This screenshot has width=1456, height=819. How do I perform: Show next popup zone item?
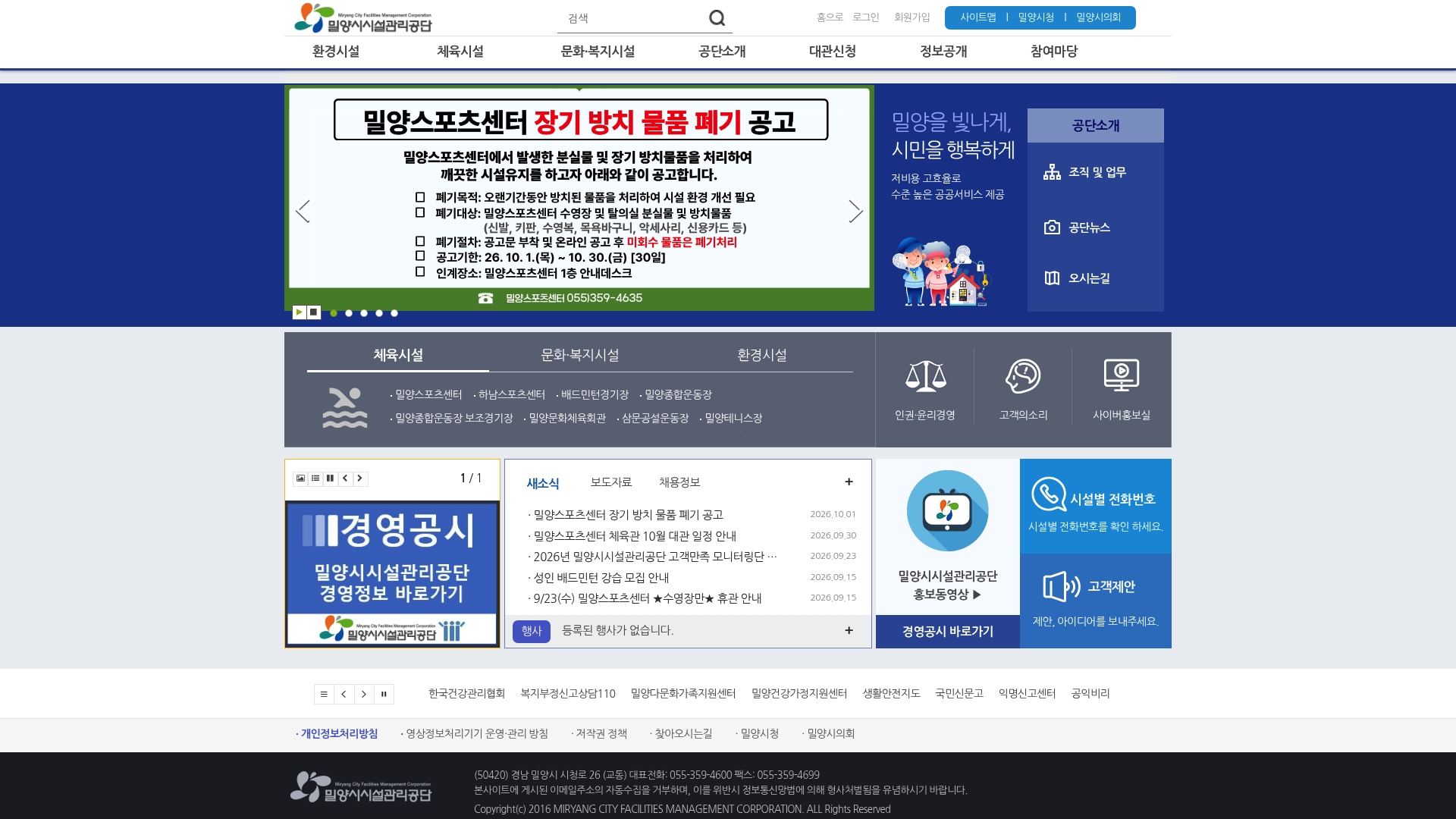(360, 479)
